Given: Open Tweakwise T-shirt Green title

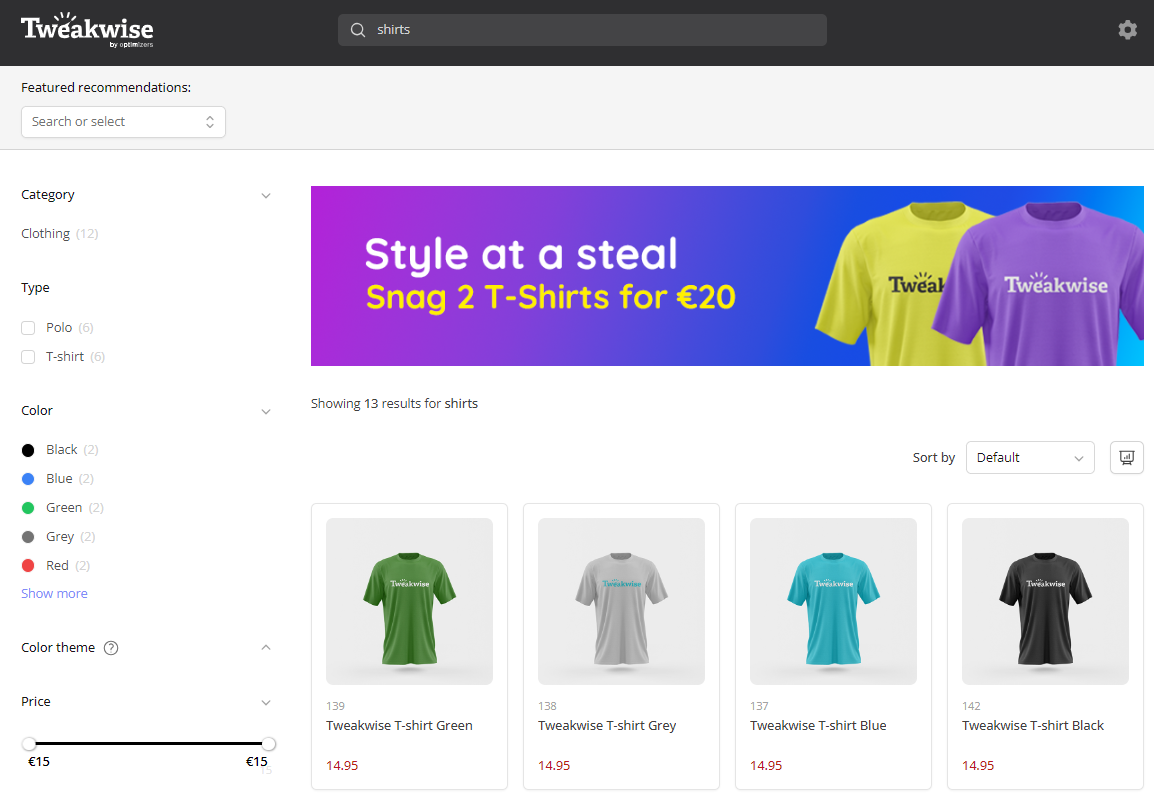Looking at the screenshot, I should (399, 725).
